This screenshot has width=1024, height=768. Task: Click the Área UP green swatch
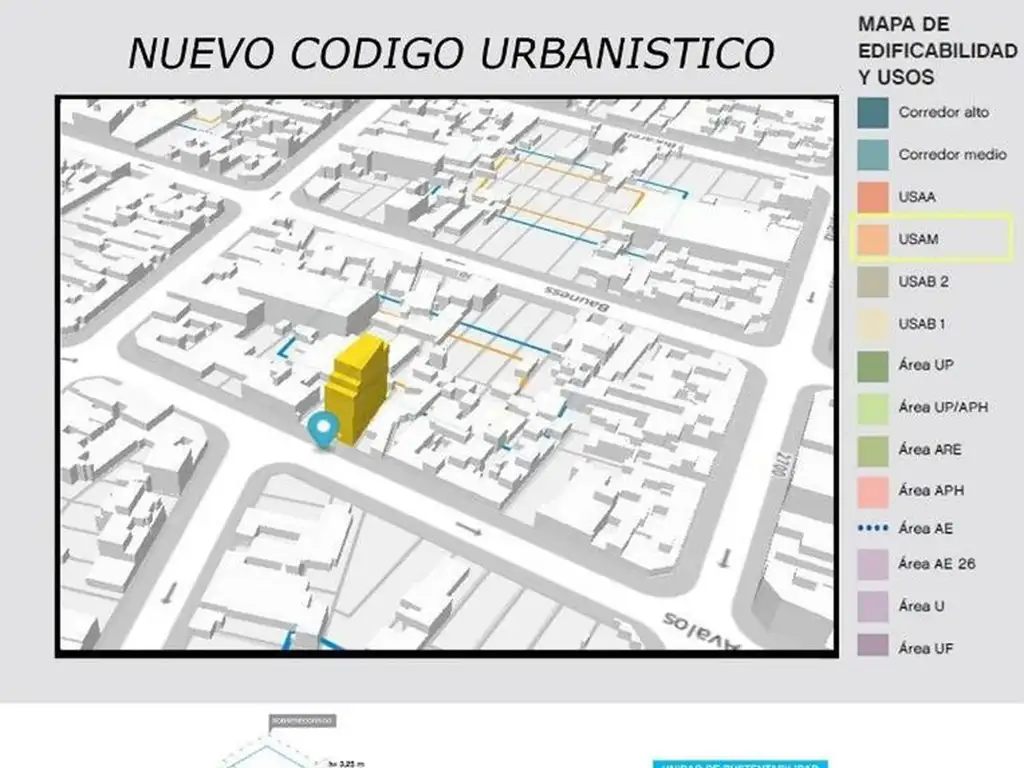(871, 365)
